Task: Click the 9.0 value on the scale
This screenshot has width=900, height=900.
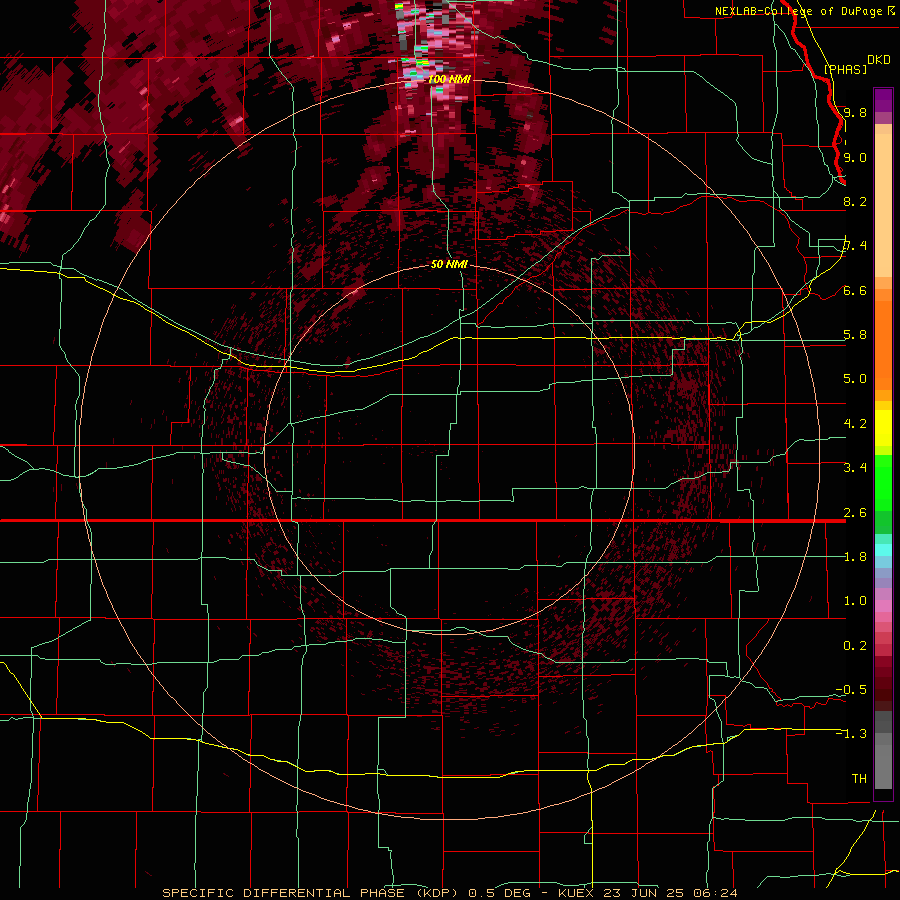Action: 855,157
